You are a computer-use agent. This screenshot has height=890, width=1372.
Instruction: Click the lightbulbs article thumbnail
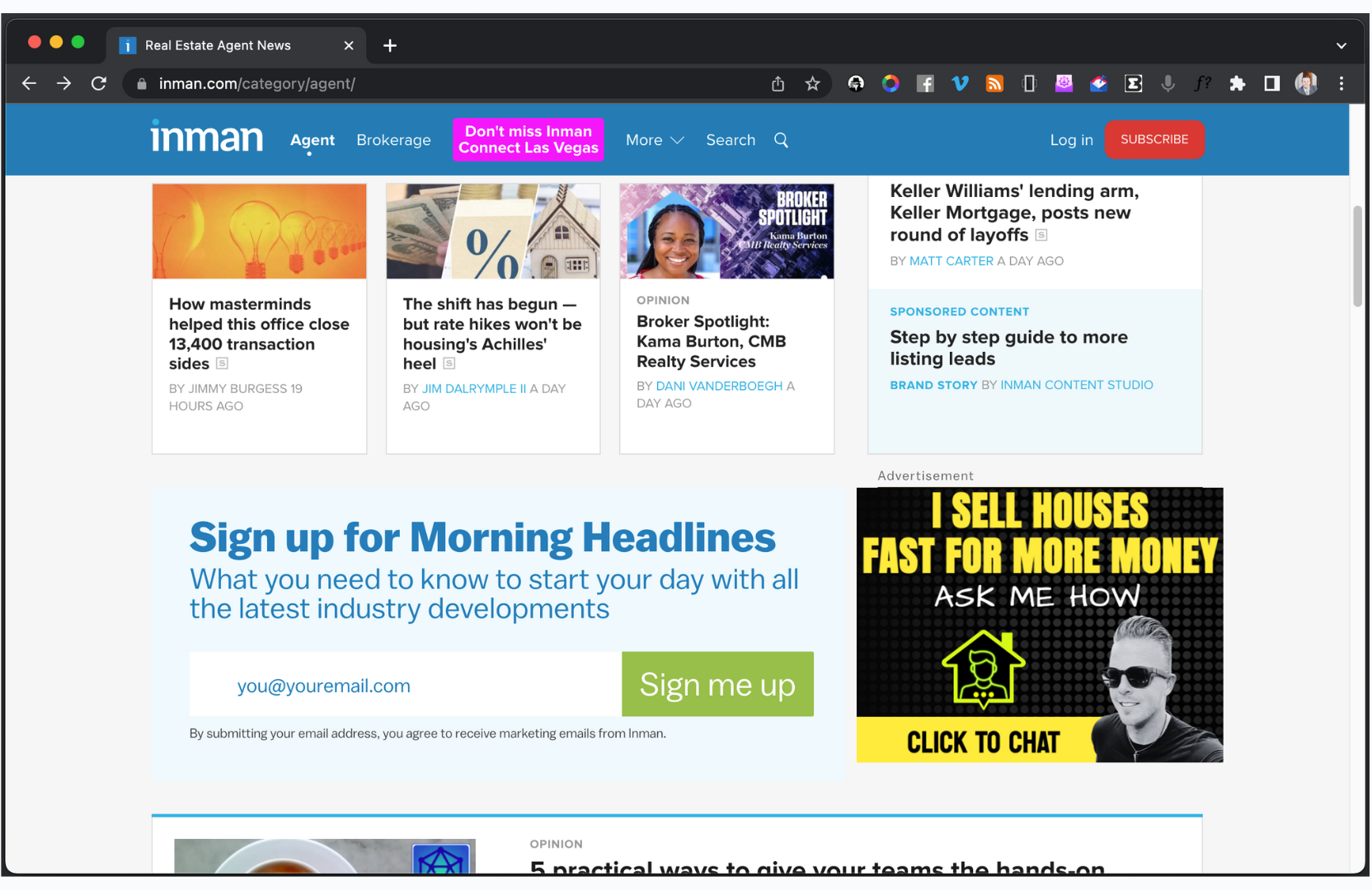point(259,232)
